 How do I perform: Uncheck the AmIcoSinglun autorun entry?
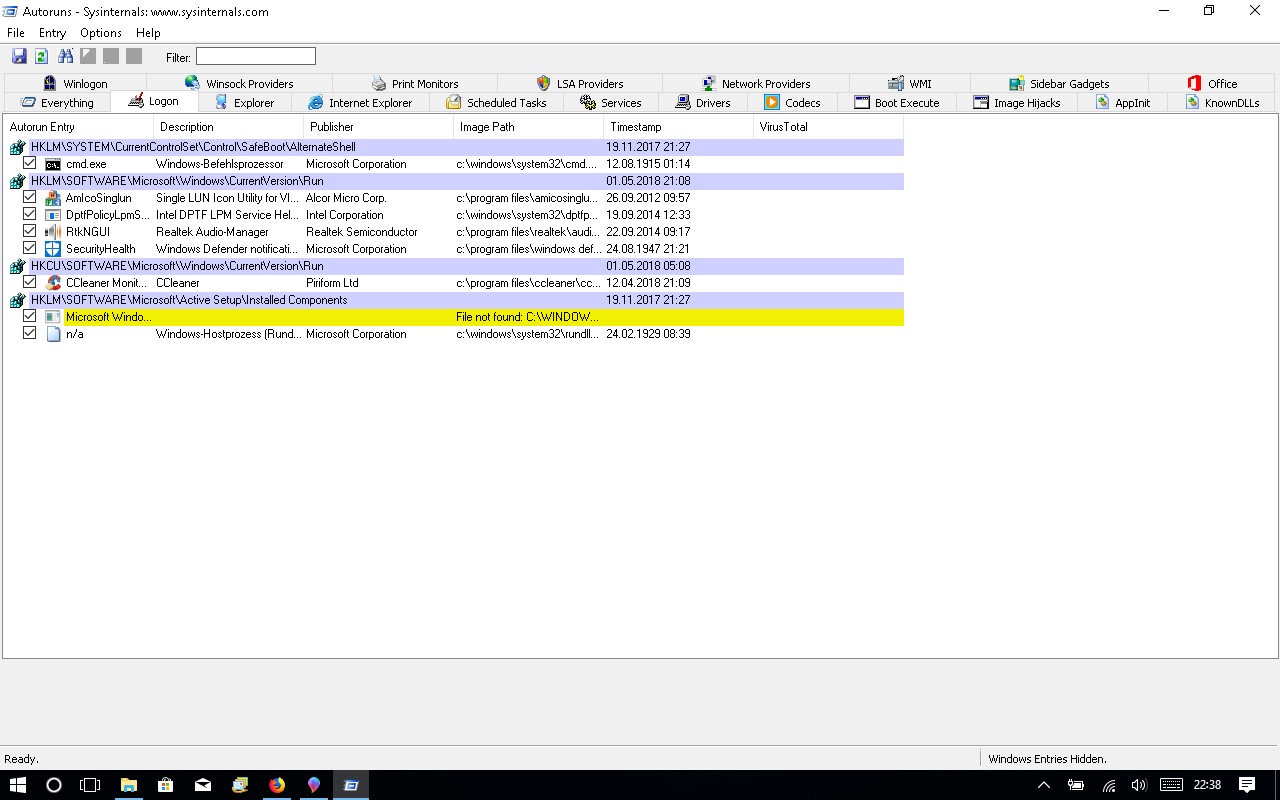[x=30, y=197]
